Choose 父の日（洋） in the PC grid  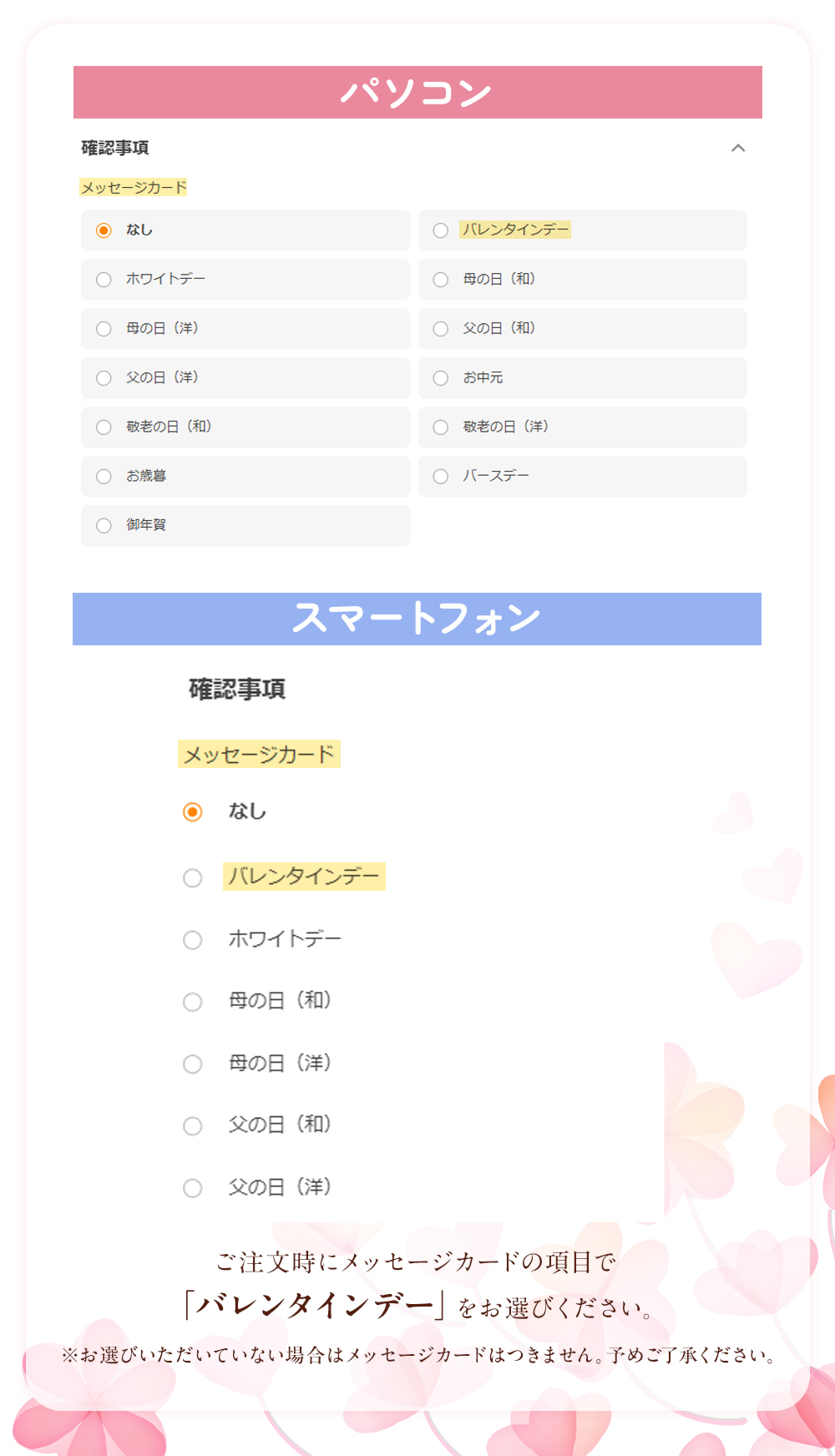104,378
